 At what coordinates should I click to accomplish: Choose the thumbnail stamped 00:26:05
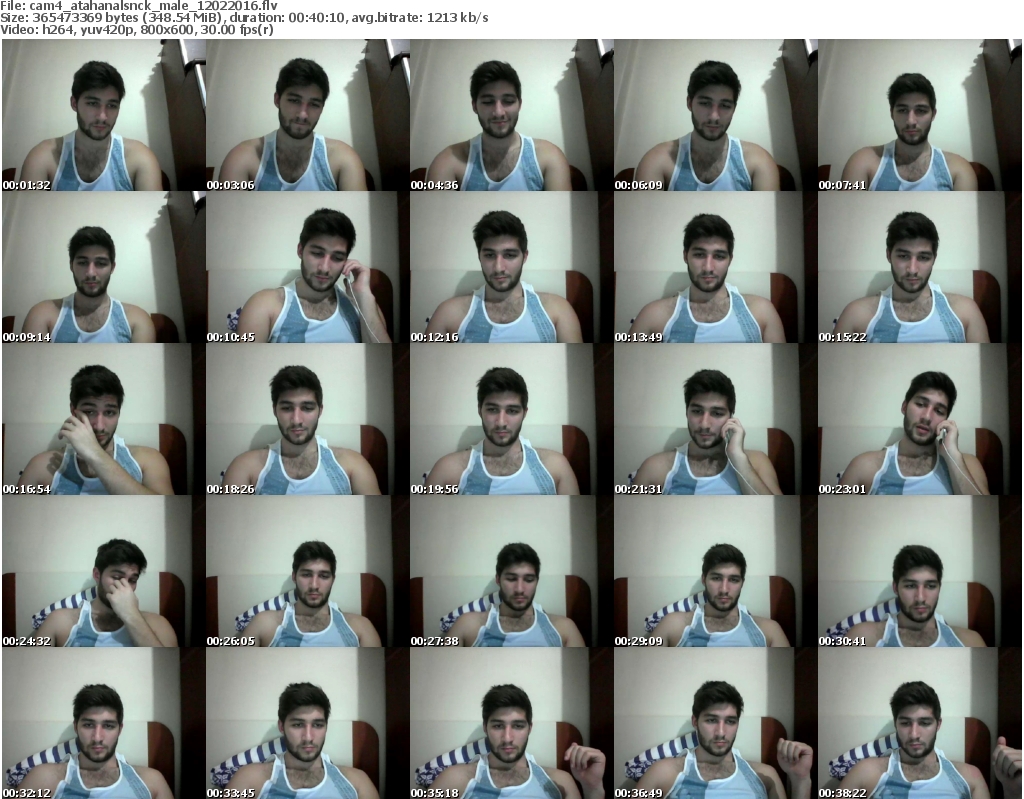tap(308, 572)
